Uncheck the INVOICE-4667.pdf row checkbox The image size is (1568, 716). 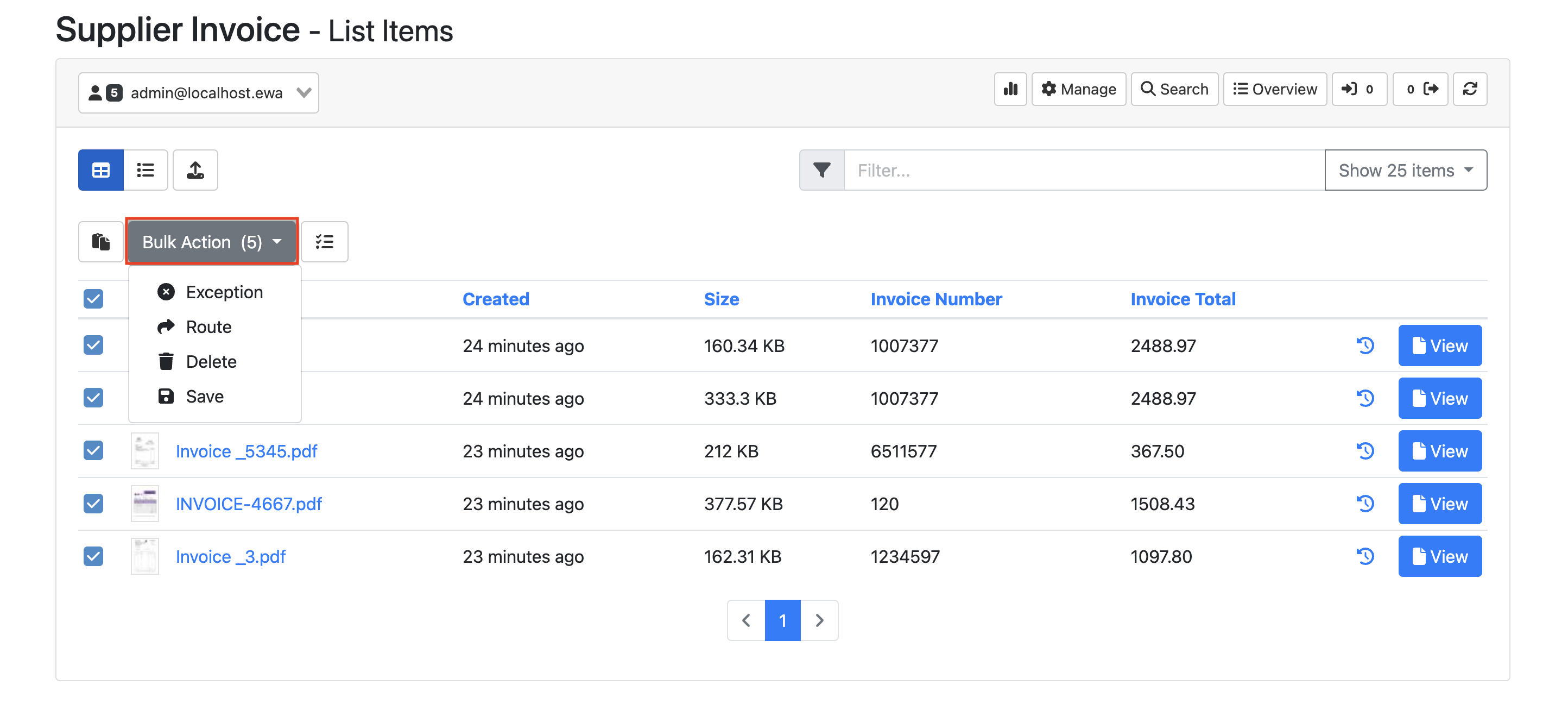tap(93, 504)
